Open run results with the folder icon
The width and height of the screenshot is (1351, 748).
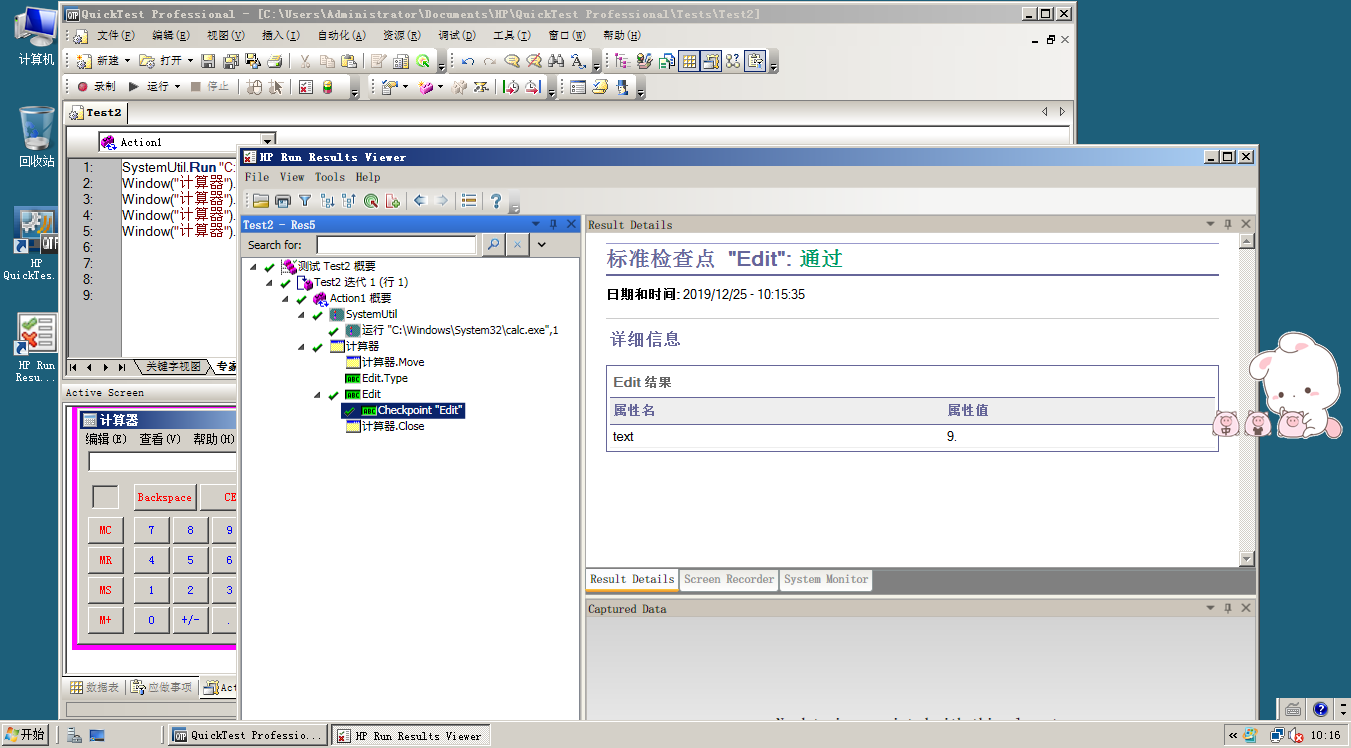click(x=260, y=201)
